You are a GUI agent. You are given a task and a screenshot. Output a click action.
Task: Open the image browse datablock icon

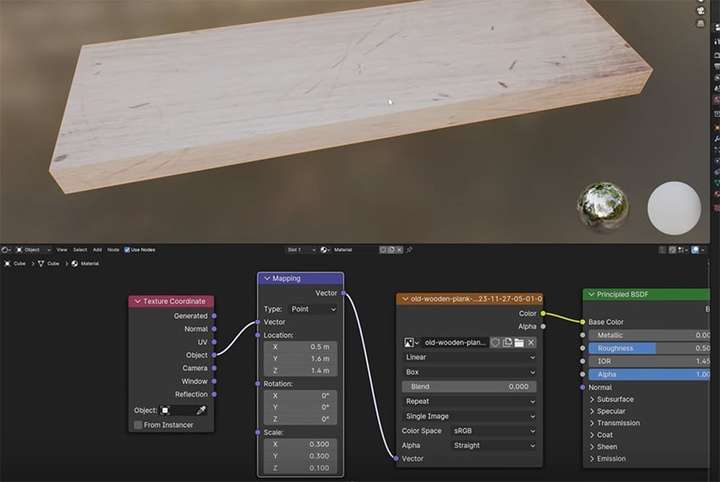(411, 342)
